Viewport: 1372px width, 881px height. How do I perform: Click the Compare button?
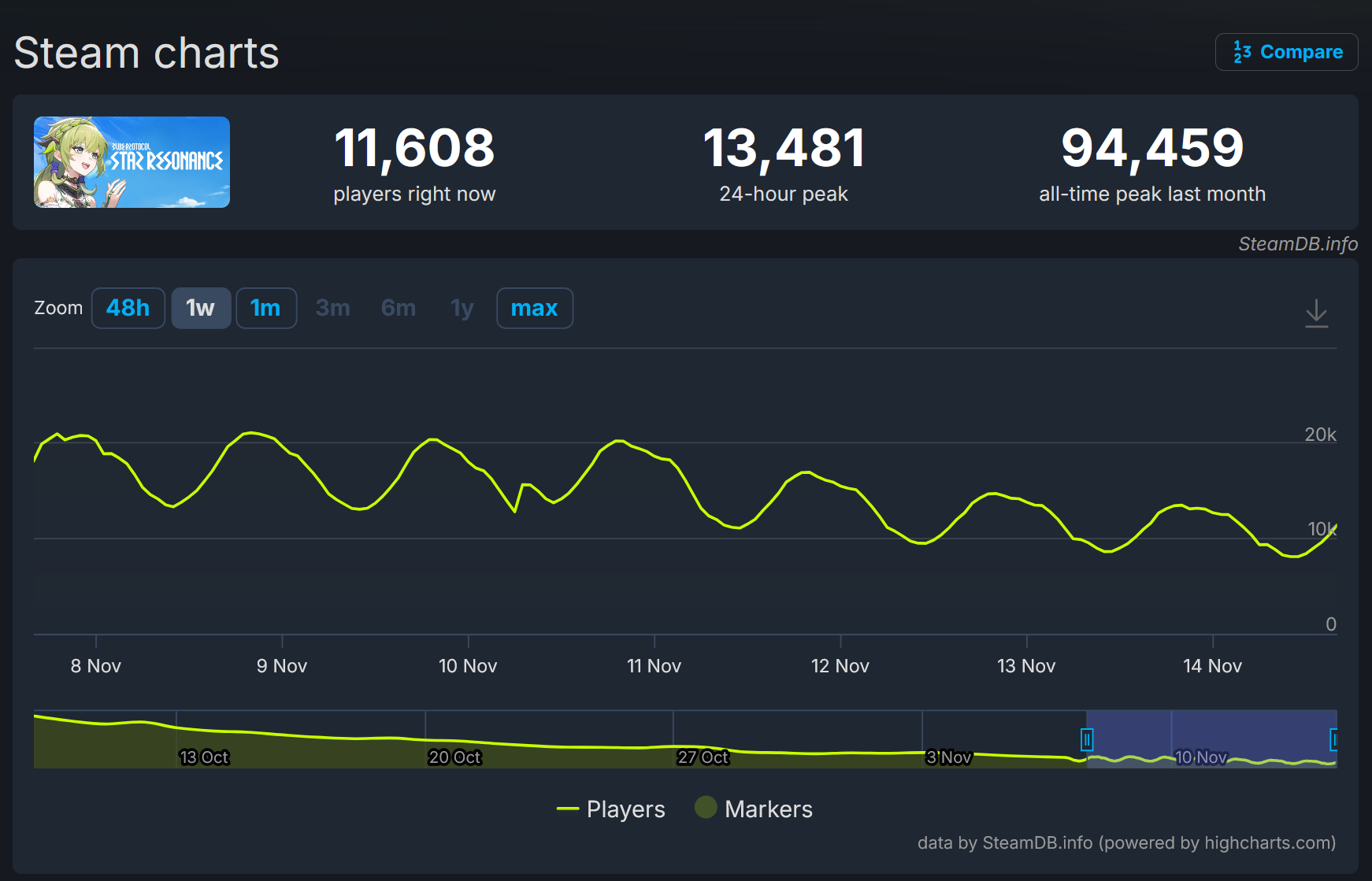(x=1286, y=52)
